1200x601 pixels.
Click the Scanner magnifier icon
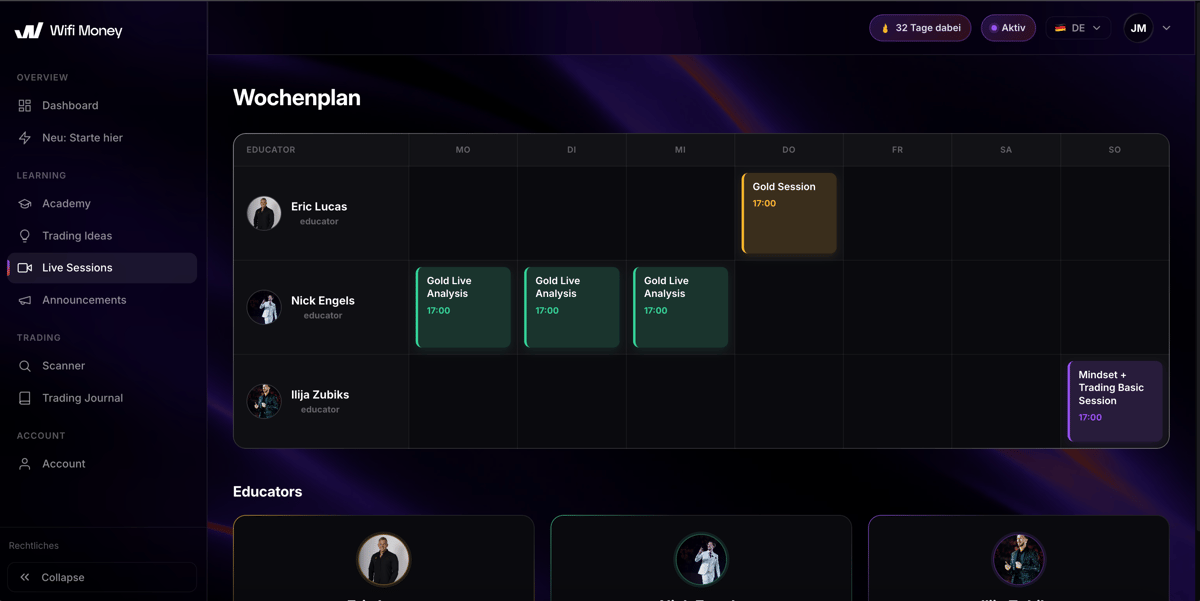click(x=25, y=366)
